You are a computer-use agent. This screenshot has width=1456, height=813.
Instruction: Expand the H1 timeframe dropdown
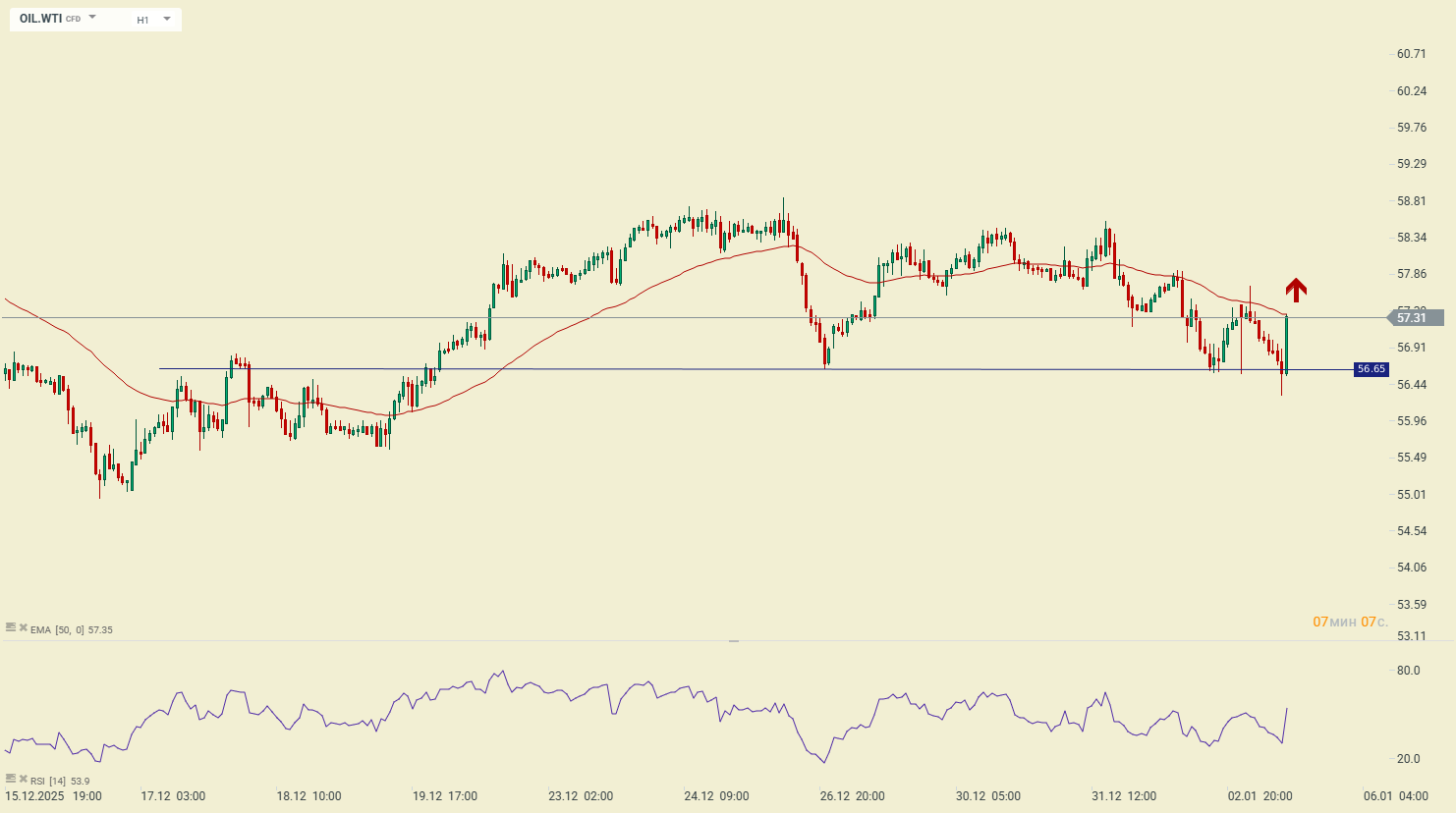[x=166, y=19]
